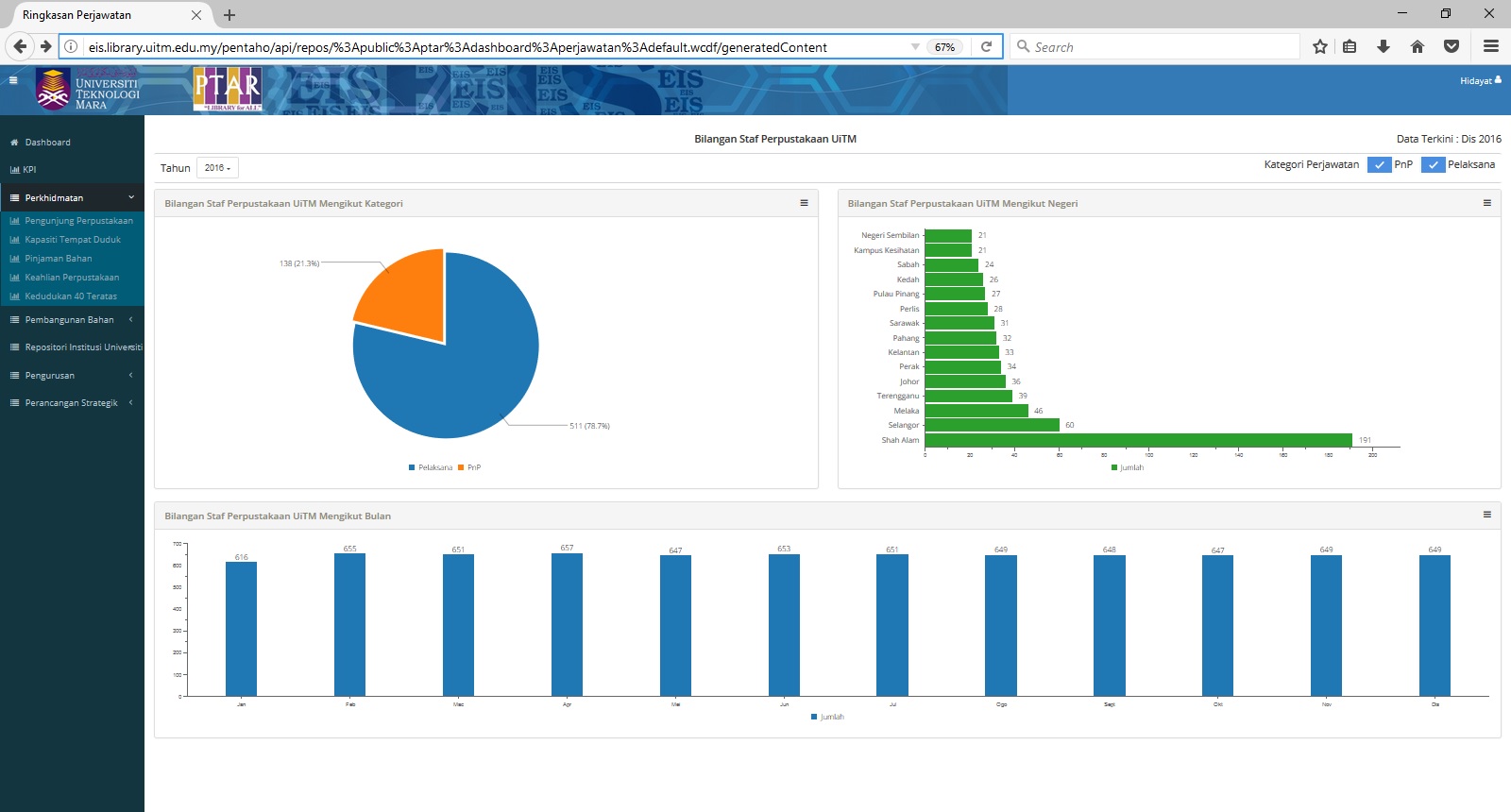This screenshot has height=812, width=1511.
Task: Click the Apr bar labeled 657
Action: coord(567,625)
